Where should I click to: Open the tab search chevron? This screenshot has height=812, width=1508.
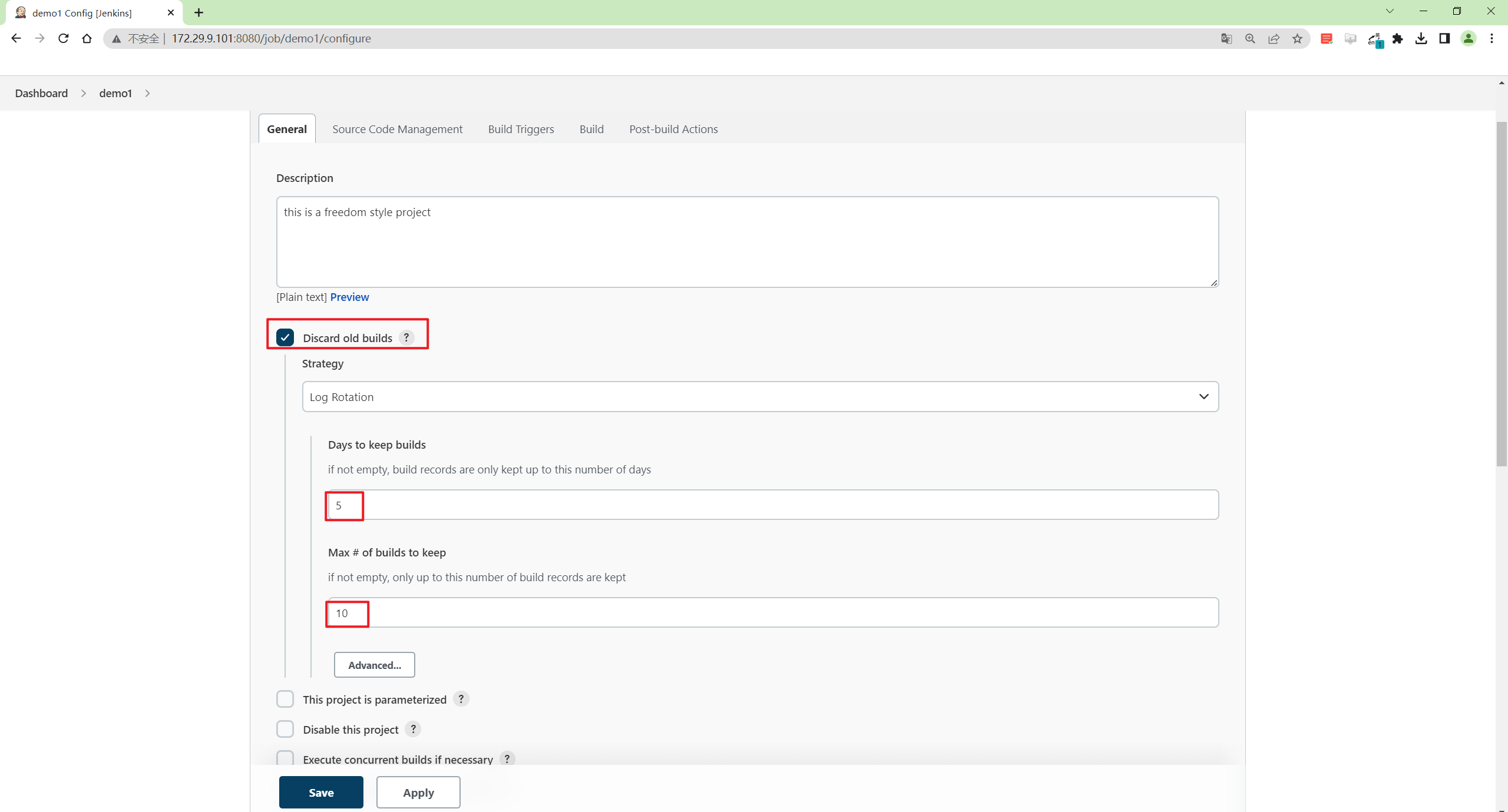click(1390, 11)
